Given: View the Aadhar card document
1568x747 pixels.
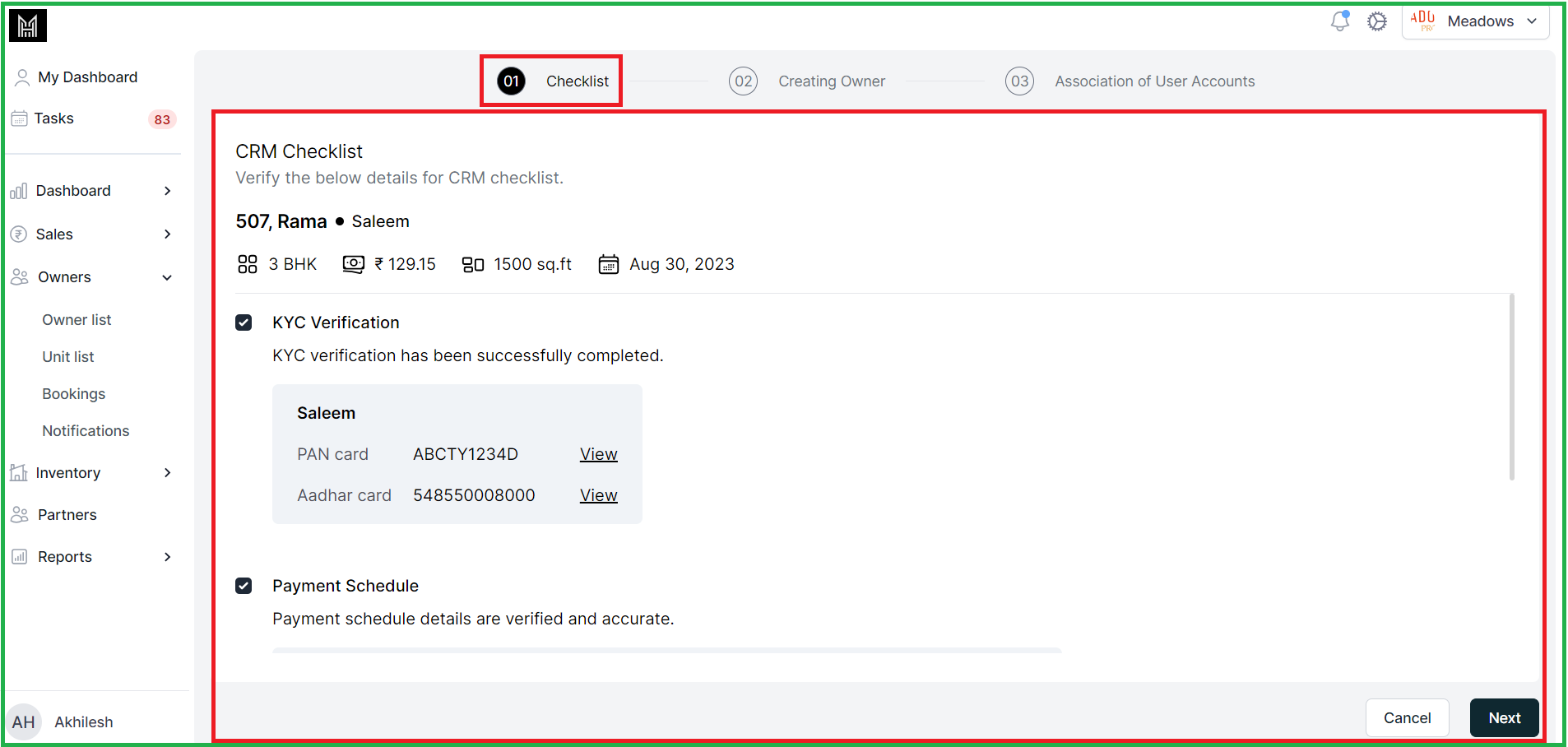Looking at the screenshot, I should (599, 495).
